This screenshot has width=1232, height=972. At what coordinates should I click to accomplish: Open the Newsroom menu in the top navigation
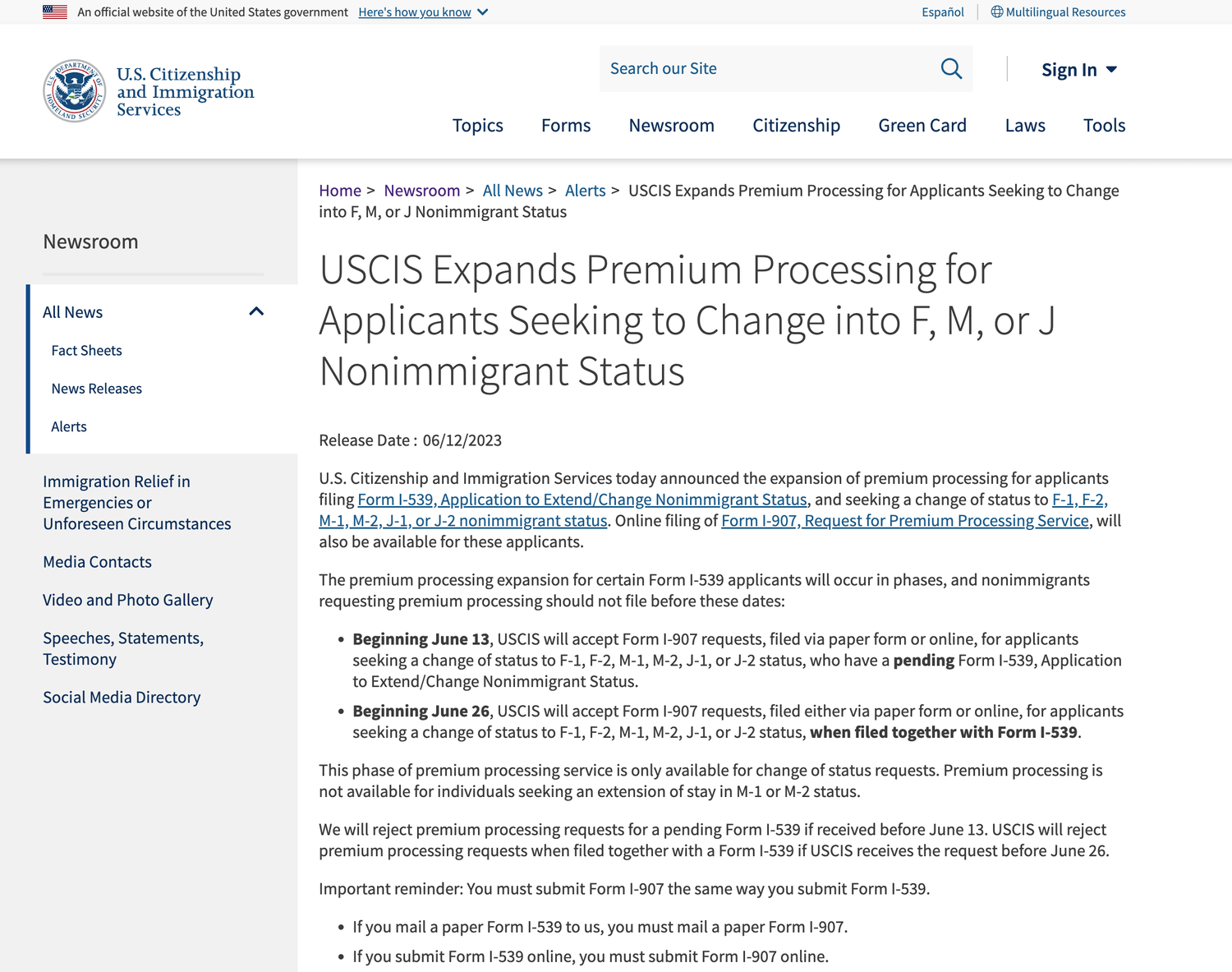(672, 126)
